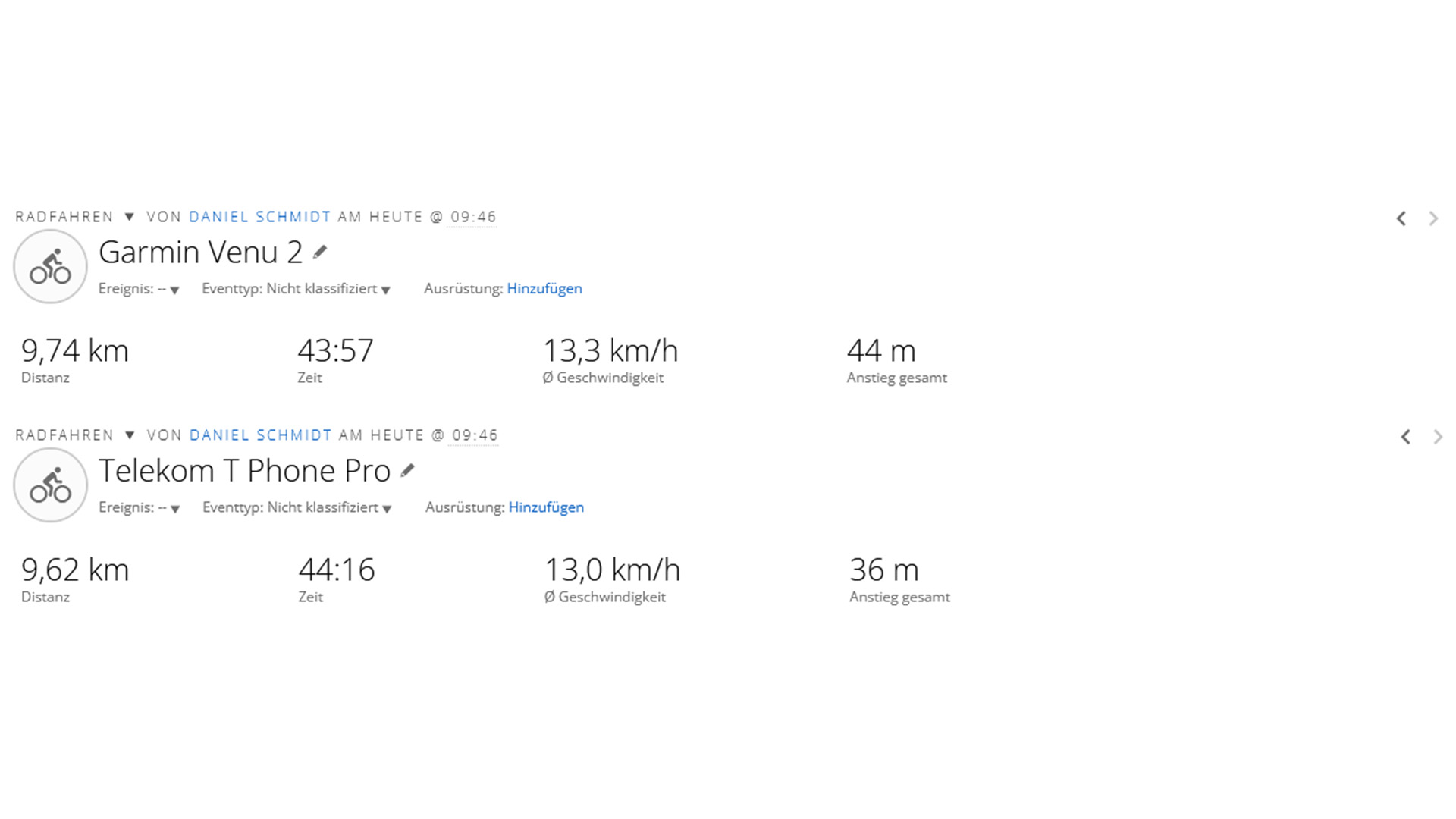1456x819 pixels.
Task: Go to next activity from Telekom T Phone Pro
Action: click(x=1438, y=437)
